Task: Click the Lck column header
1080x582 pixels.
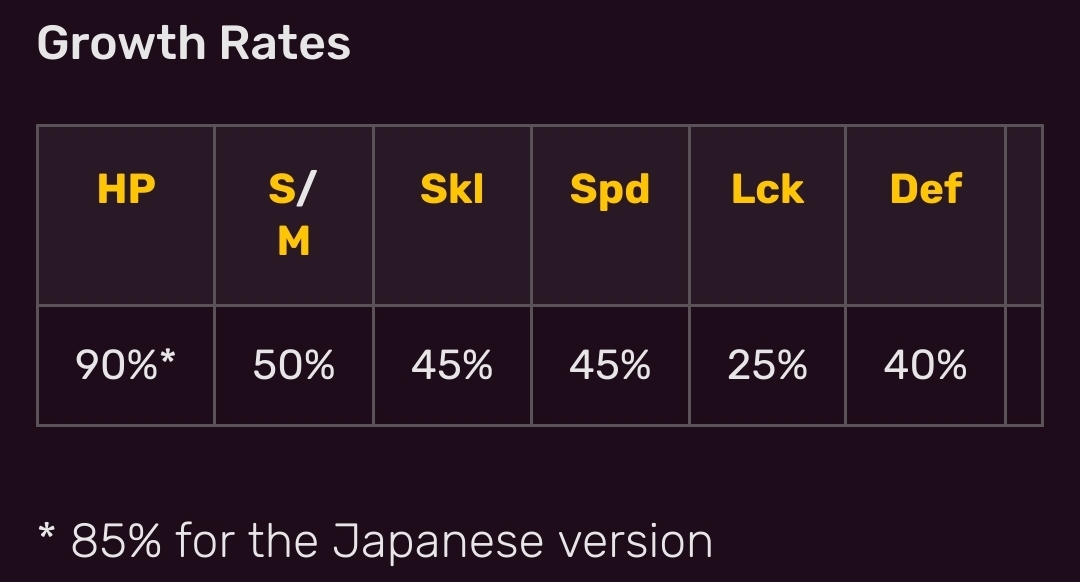Action: pyautogui.click(x=767, y=190)
